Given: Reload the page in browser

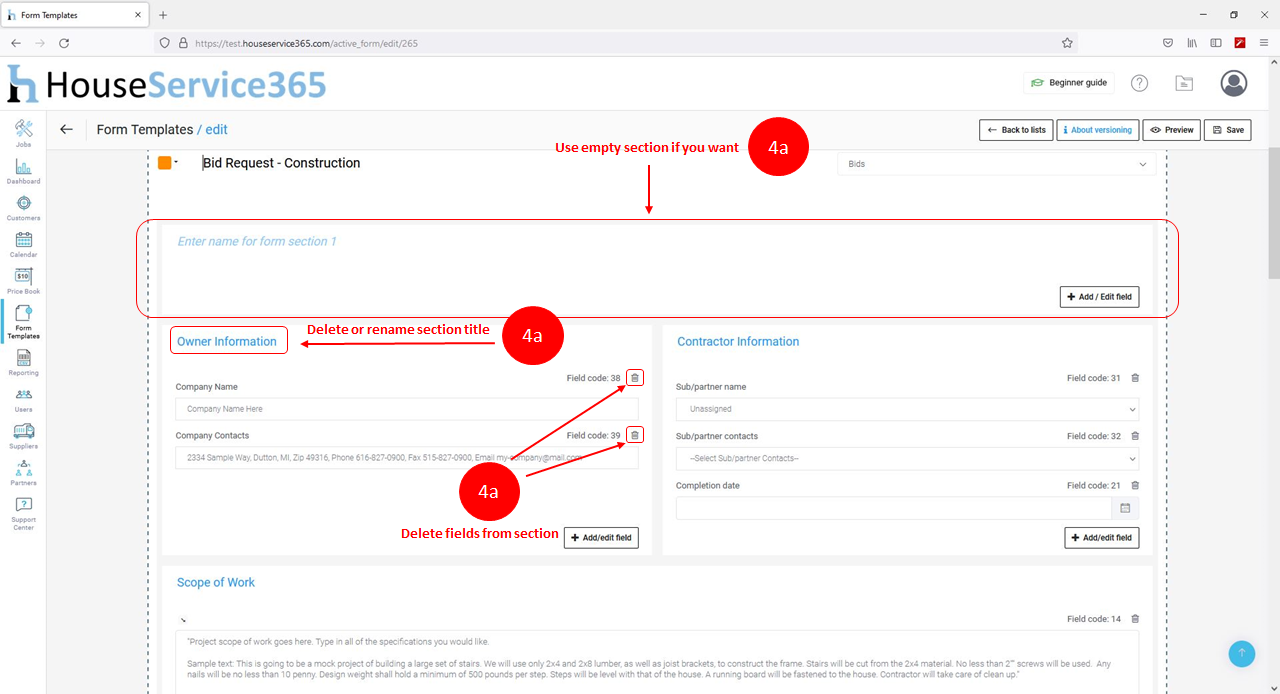Looking at the screenshot, I should (x=64, y=43).
